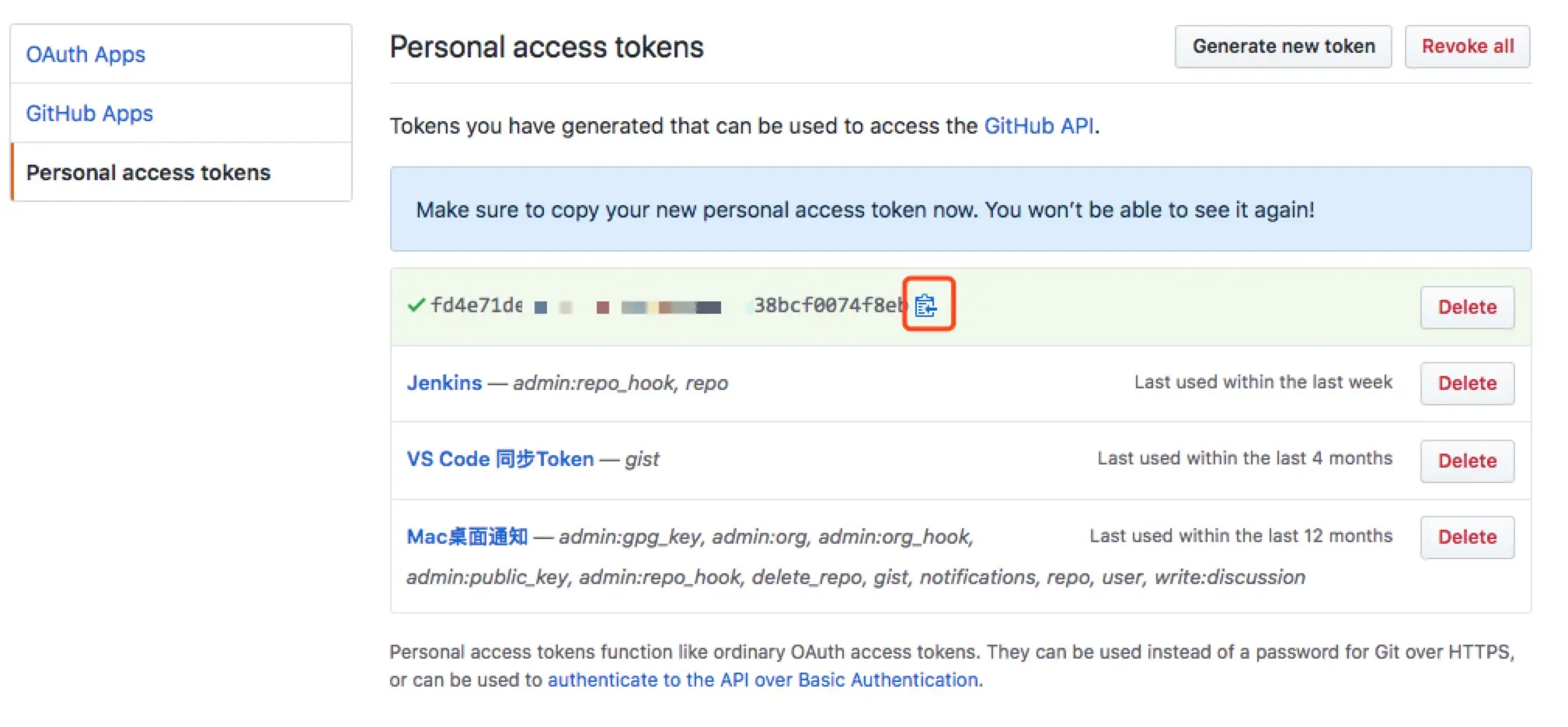Click the green checkmark beside the token value

click(x=416, y=304)
